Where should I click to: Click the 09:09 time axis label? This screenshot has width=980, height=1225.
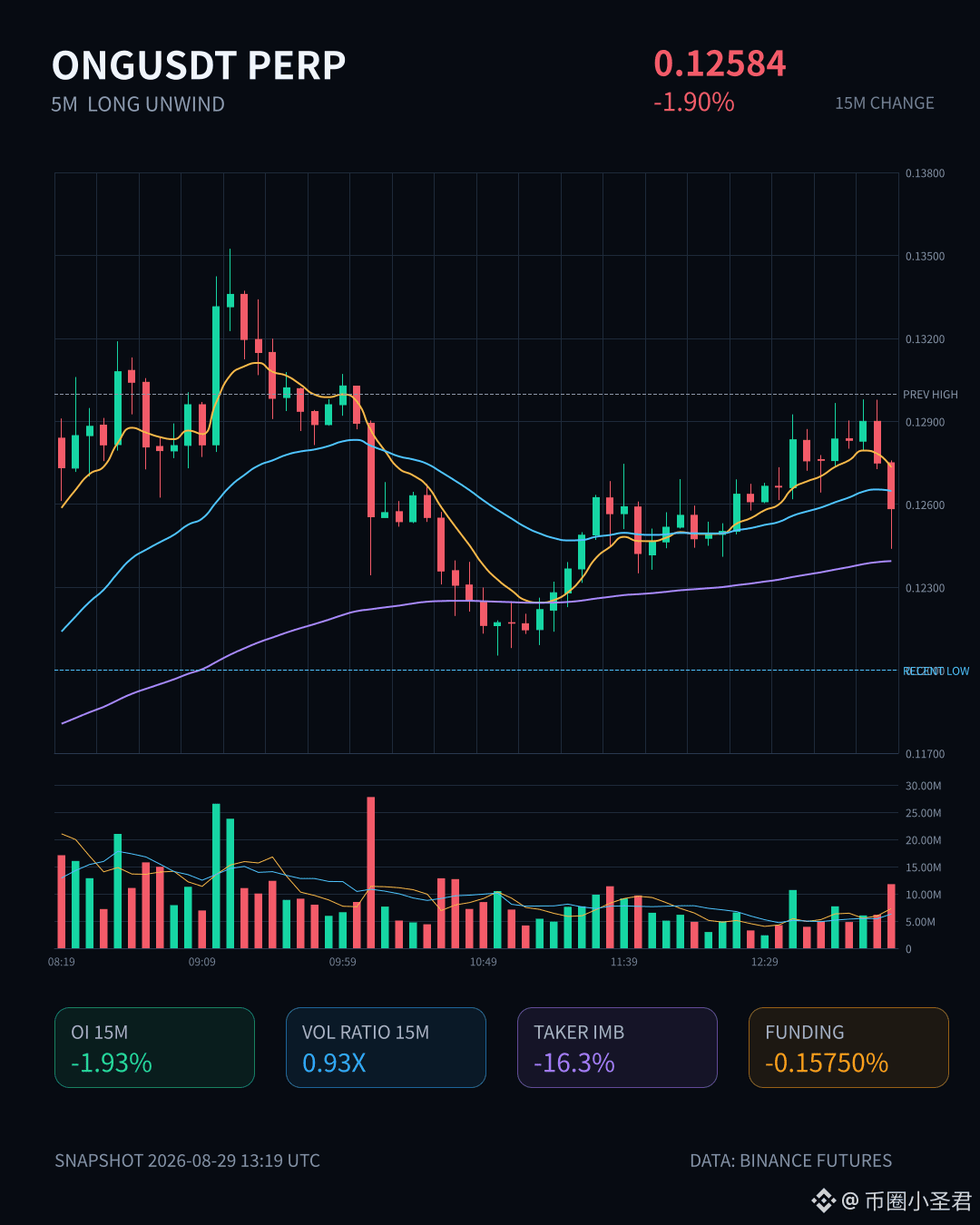[202, 962]
